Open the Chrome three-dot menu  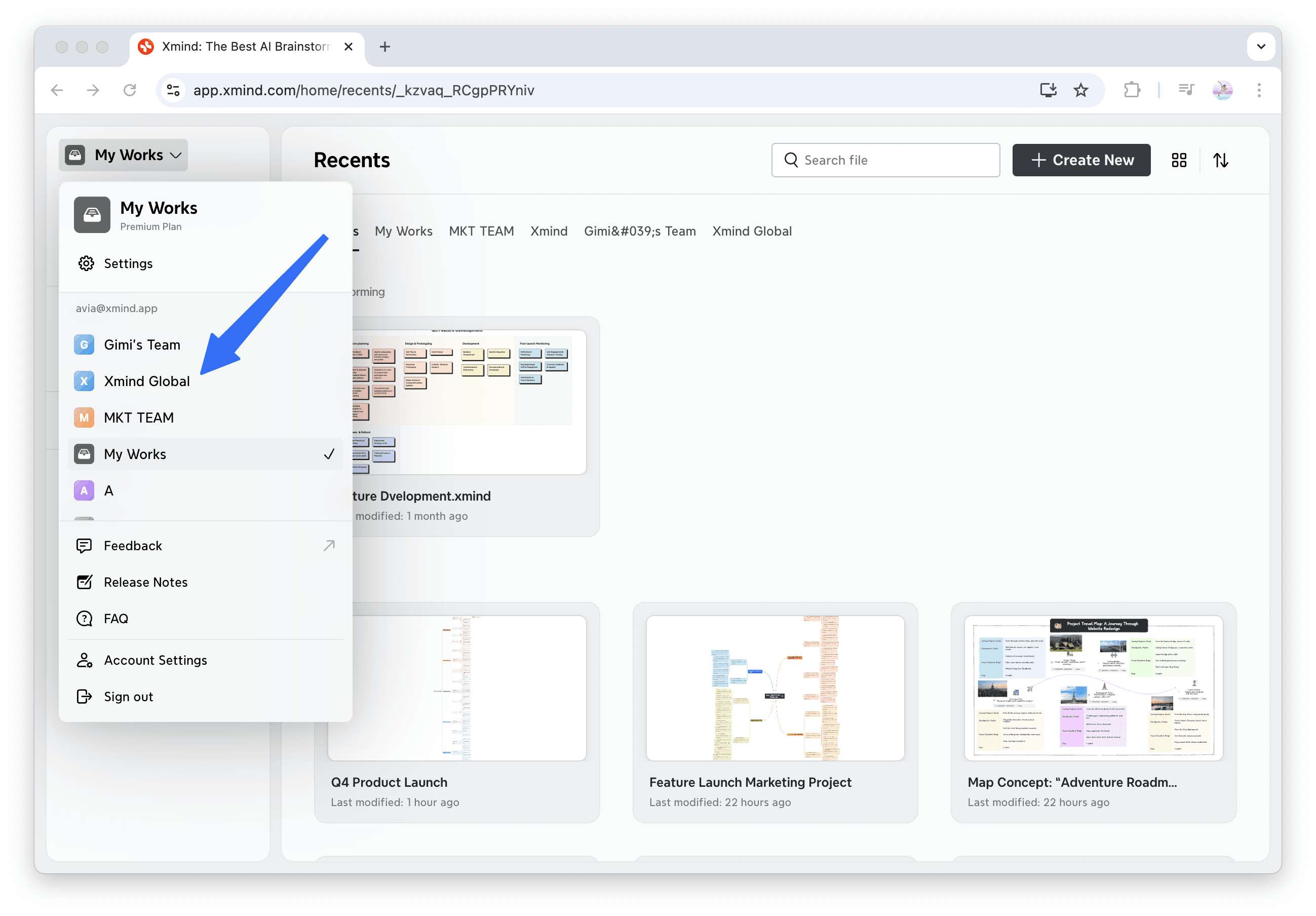coord(1259,90)
